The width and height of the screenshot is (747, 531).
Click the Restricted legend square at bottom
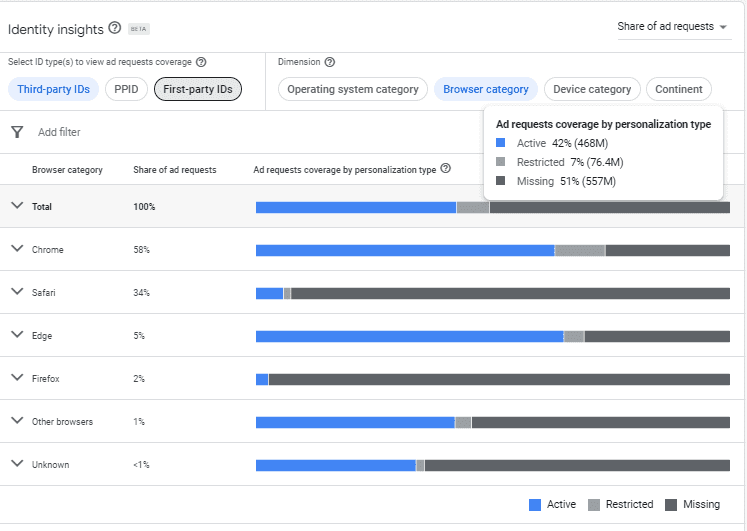pyautogui.click(x=594, y=505)
